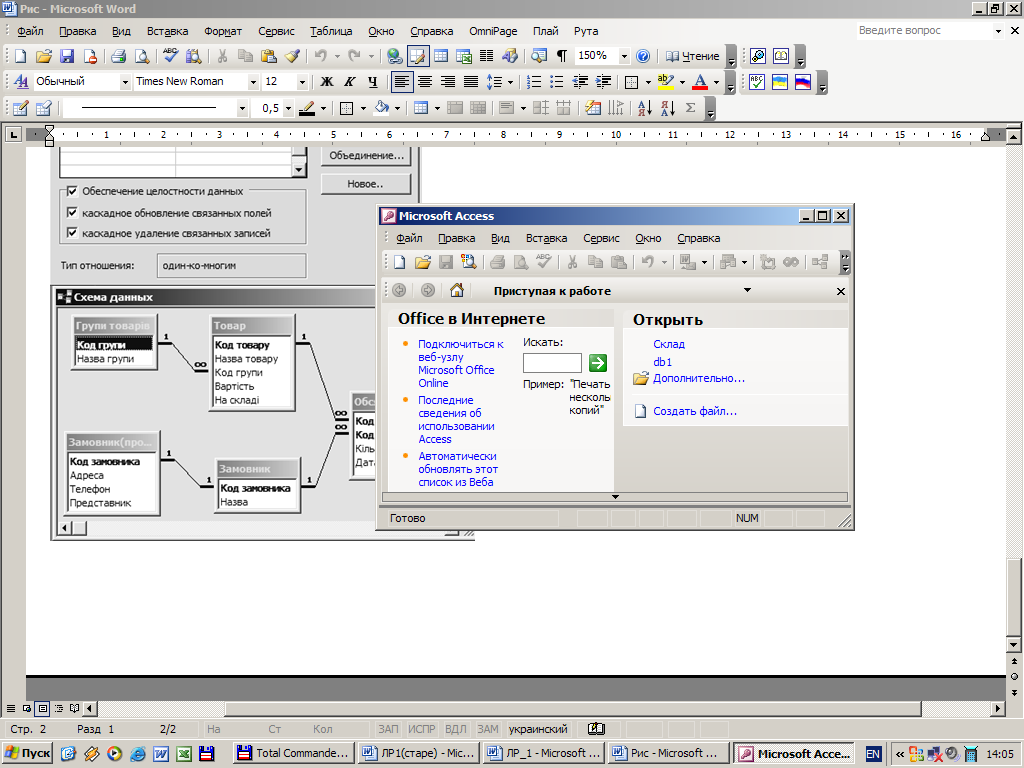Paste from clipboard in Word
This screenshot has width=1024, height=768.
268,56
